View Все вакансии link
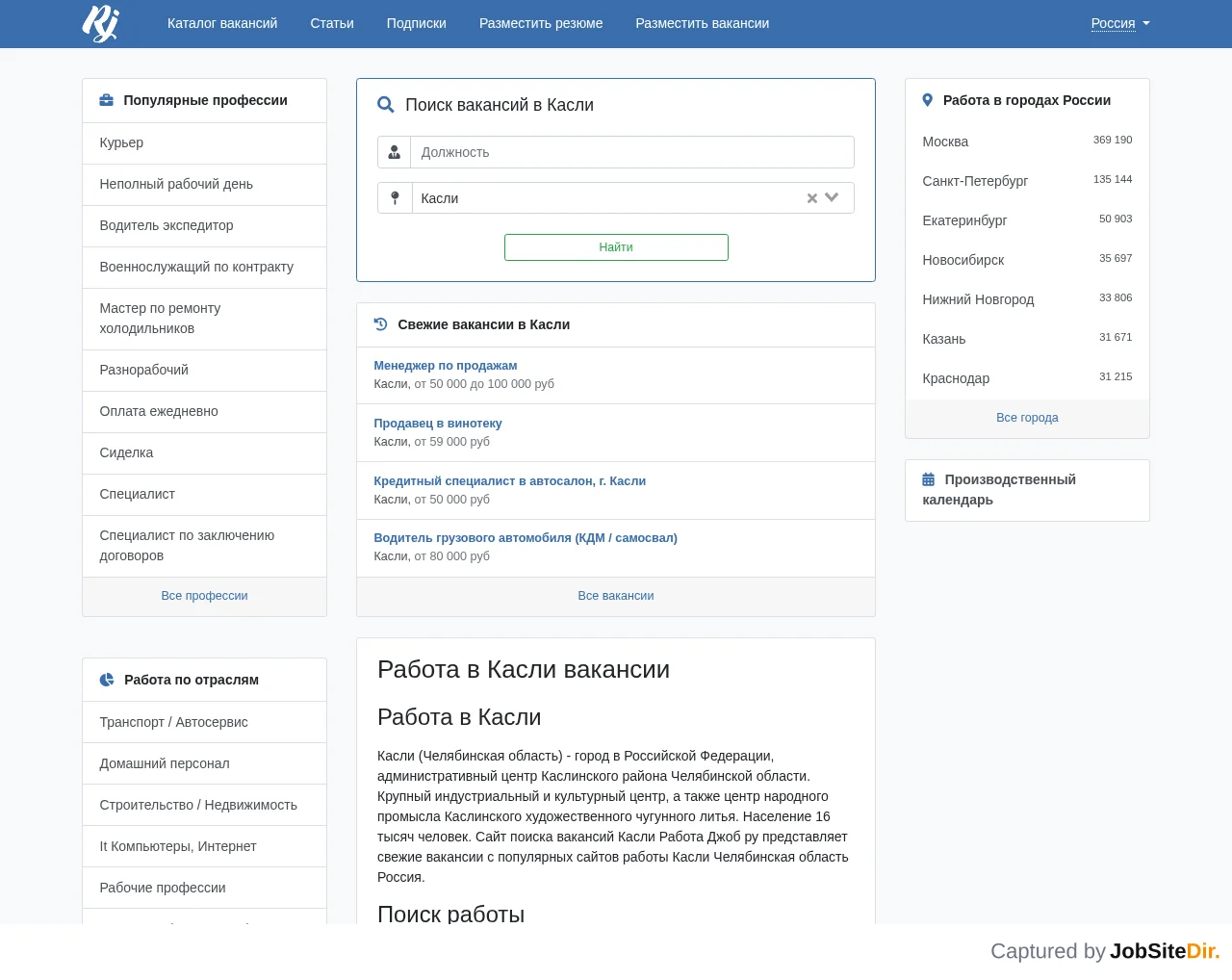1232x980 pixels. tap(616, 596)
